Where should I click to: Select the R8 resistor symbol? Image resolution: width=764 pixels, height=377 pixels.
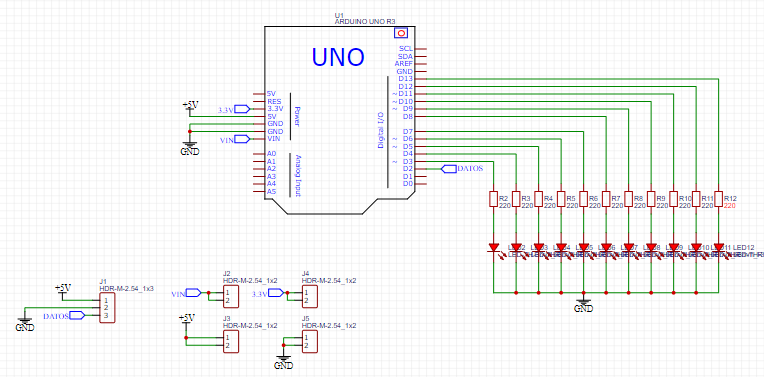click(629, 199)
